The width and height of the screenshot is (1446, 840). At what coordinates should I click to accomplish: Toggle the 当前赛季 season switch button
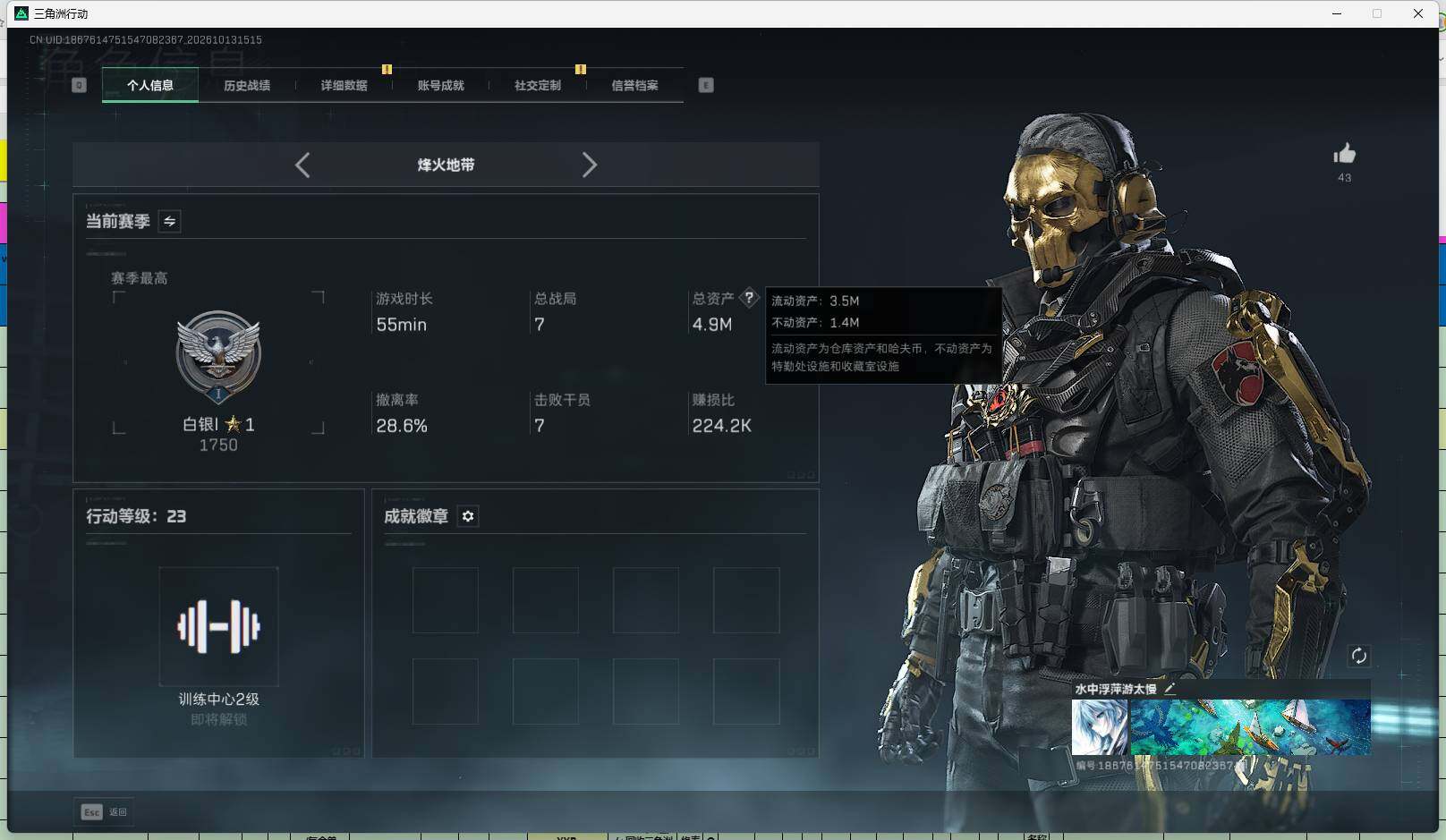(169, 221)
